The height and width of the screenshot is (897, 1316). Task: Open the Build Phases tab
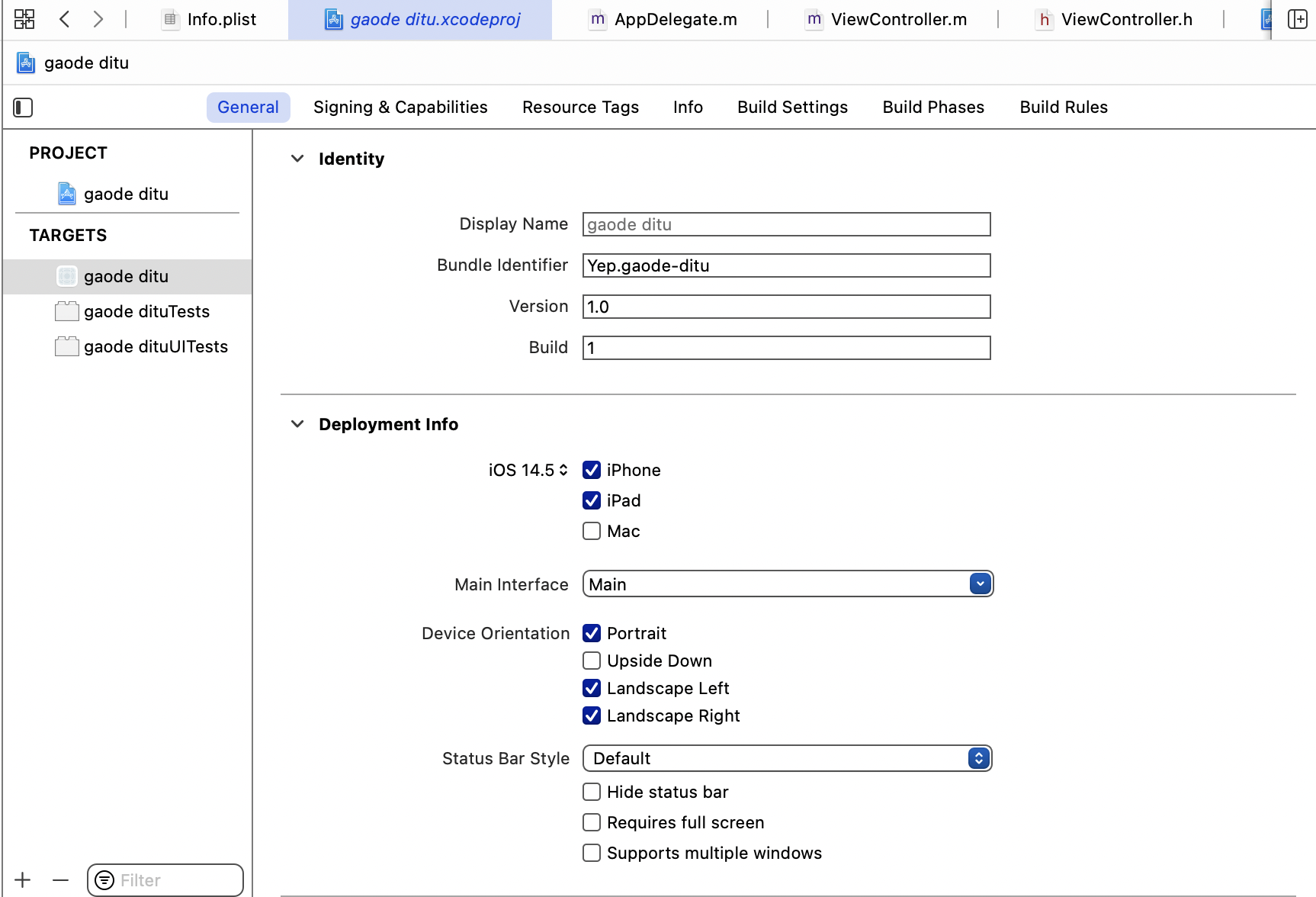click(x=933, y=108)
